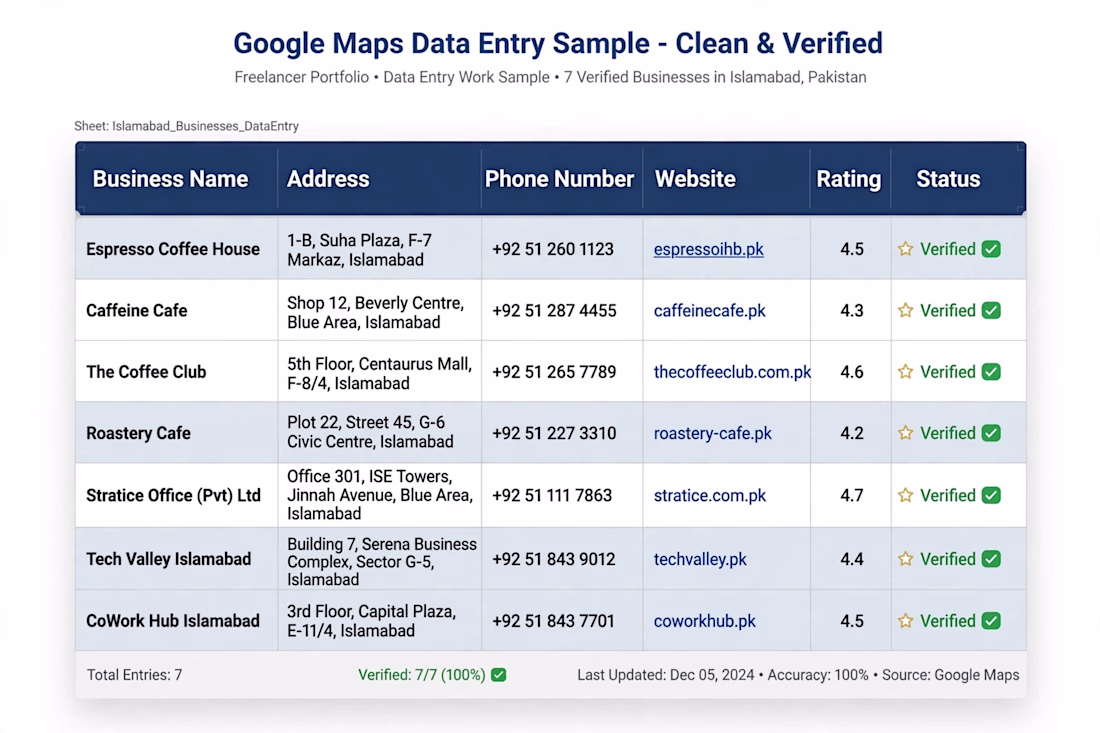This screenshot has width=1100, height=733.
Task: Open the caffeinecafe.pk website link
Action: (x=709, y=310)
